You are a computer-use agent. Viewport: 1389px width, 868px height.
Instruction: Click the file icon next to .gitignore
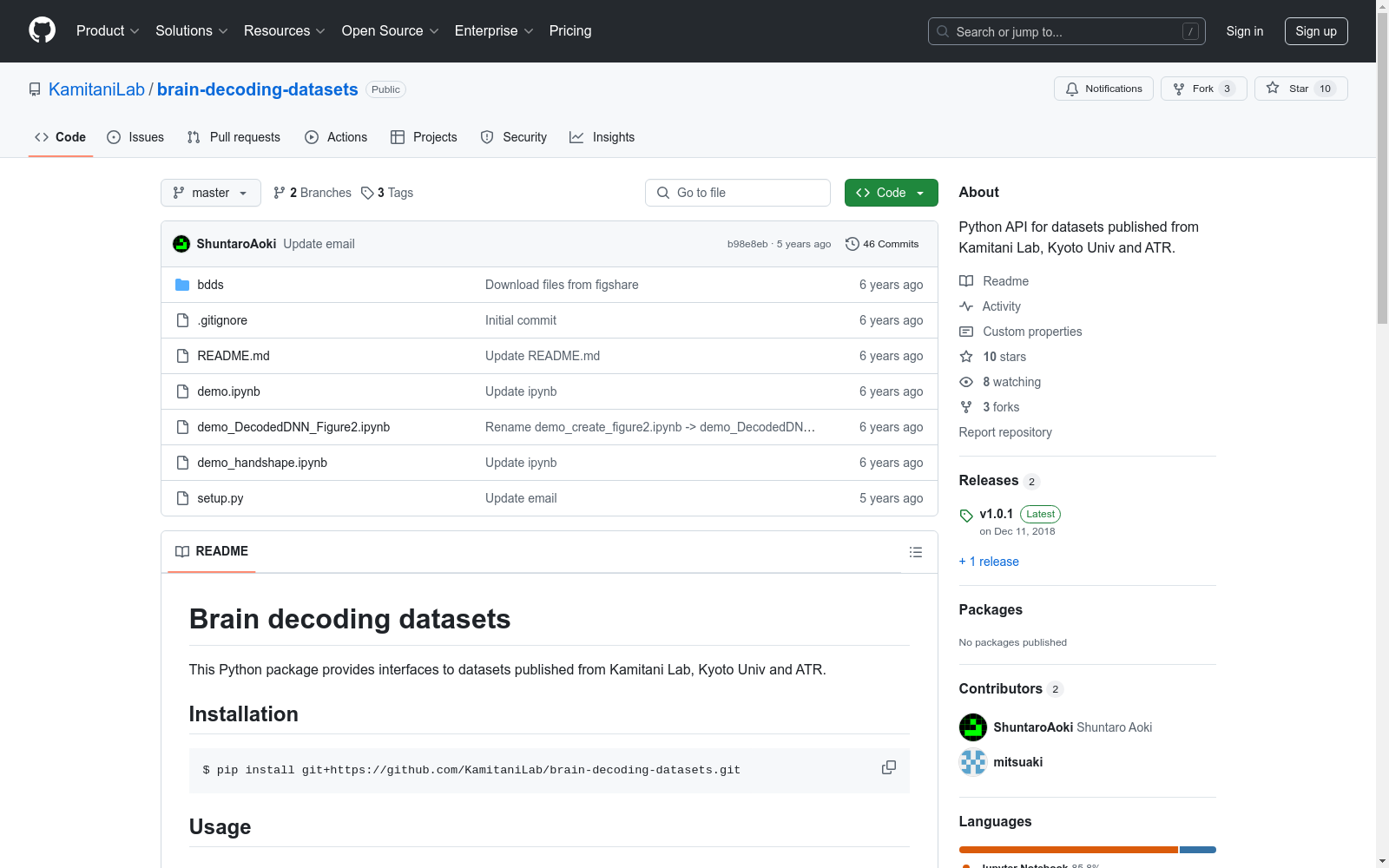pyautogui.click(x=182, y=320)
